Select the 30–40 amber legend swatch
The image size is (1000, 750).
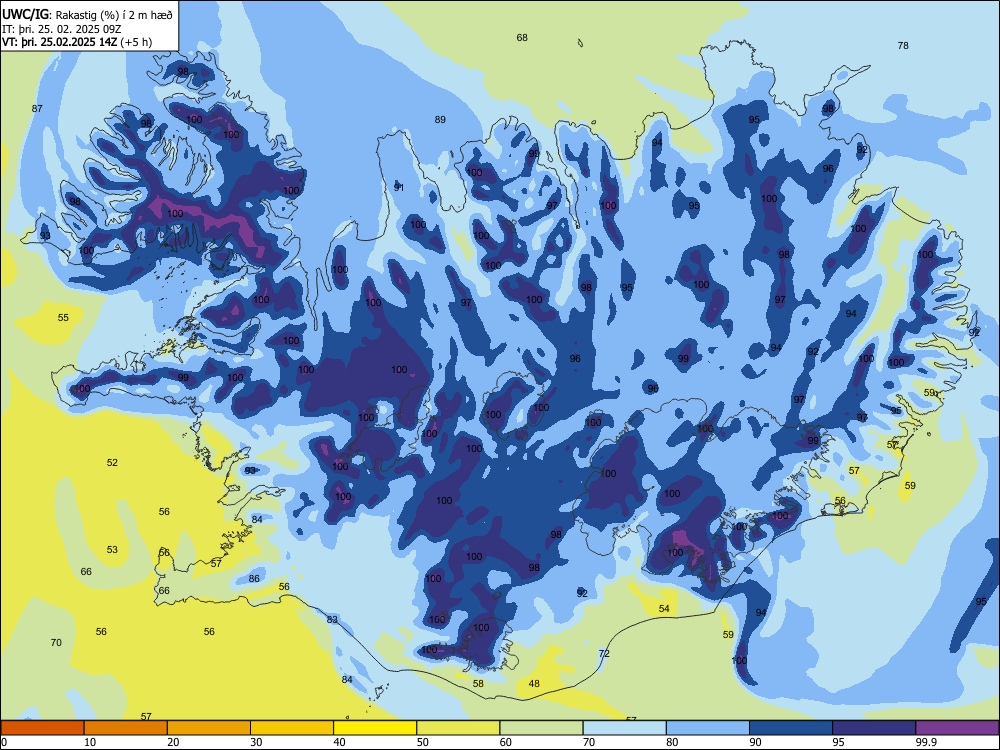coord(292,728)
